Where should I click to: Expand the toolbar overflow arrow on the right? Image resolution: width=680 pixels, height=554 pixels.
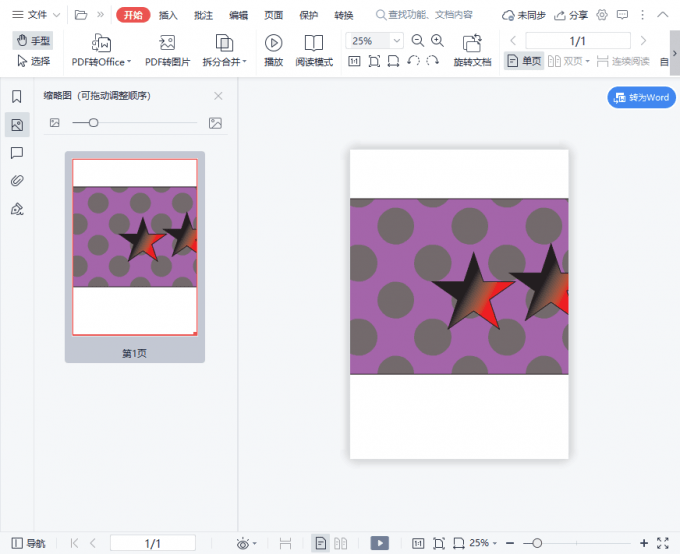coord(674,53)
